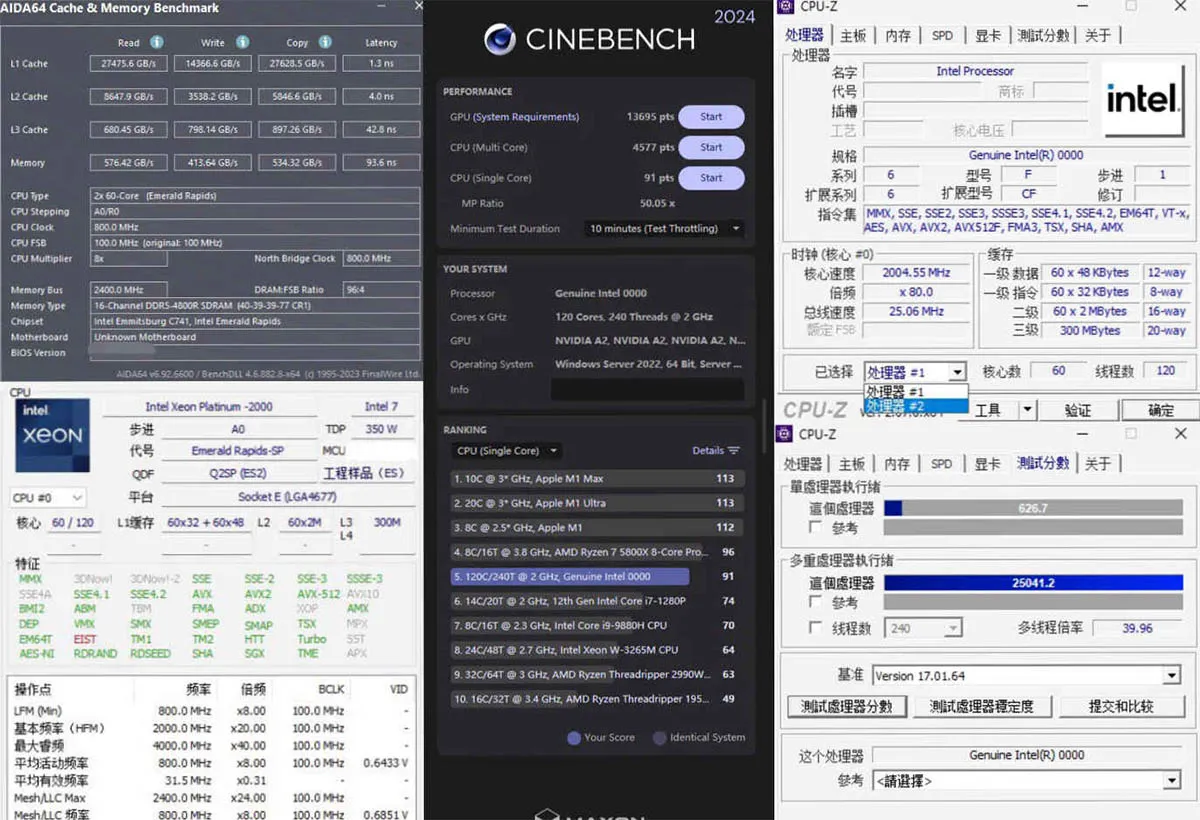Click the CPU-Z icon in the processor window title bar
This screenshot has height=820, width=1200.
(x=786, y=8)
